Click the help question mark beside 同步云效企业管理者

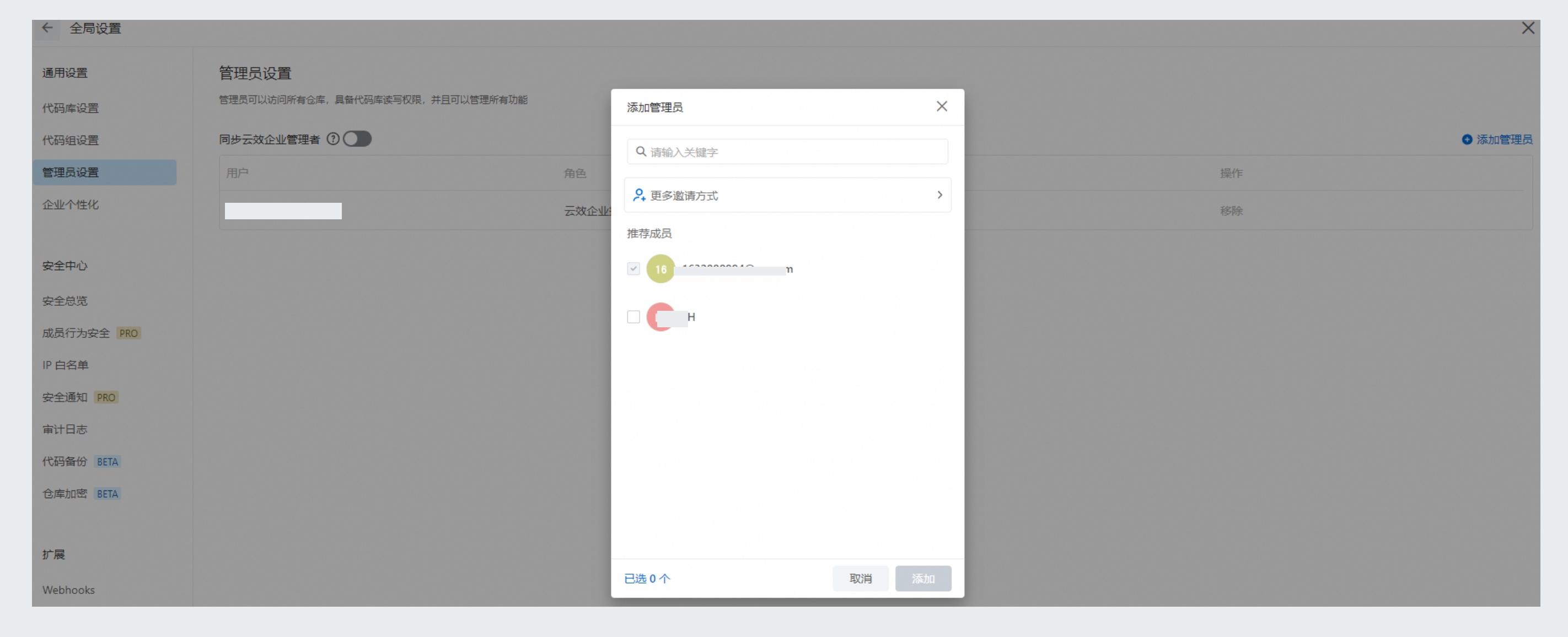[x=332, y=139]
